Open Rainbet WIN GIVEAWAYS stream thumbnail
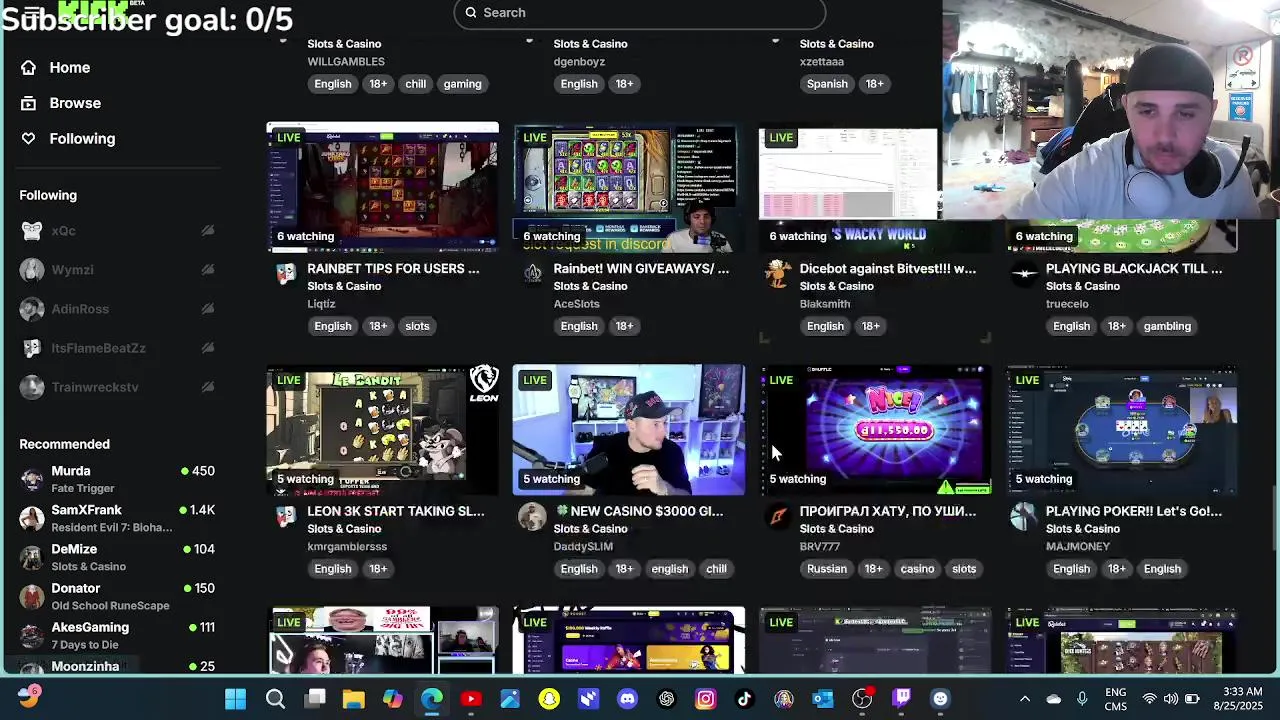The image size is (1280, 720). 628,187
